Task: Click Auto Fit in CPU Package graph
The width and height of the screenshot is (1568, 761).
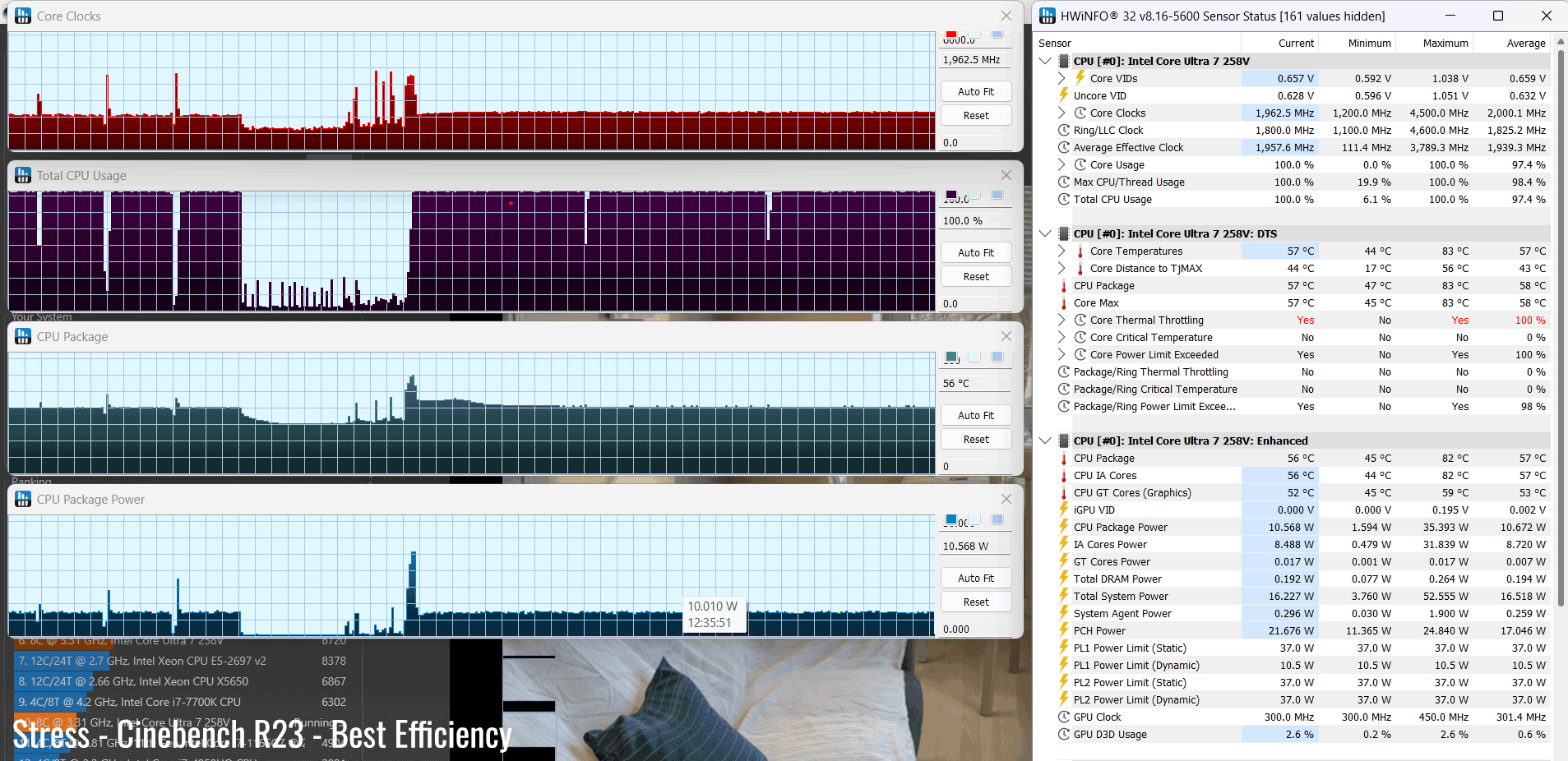Action: pyautogui.click(x=976, y=415)
